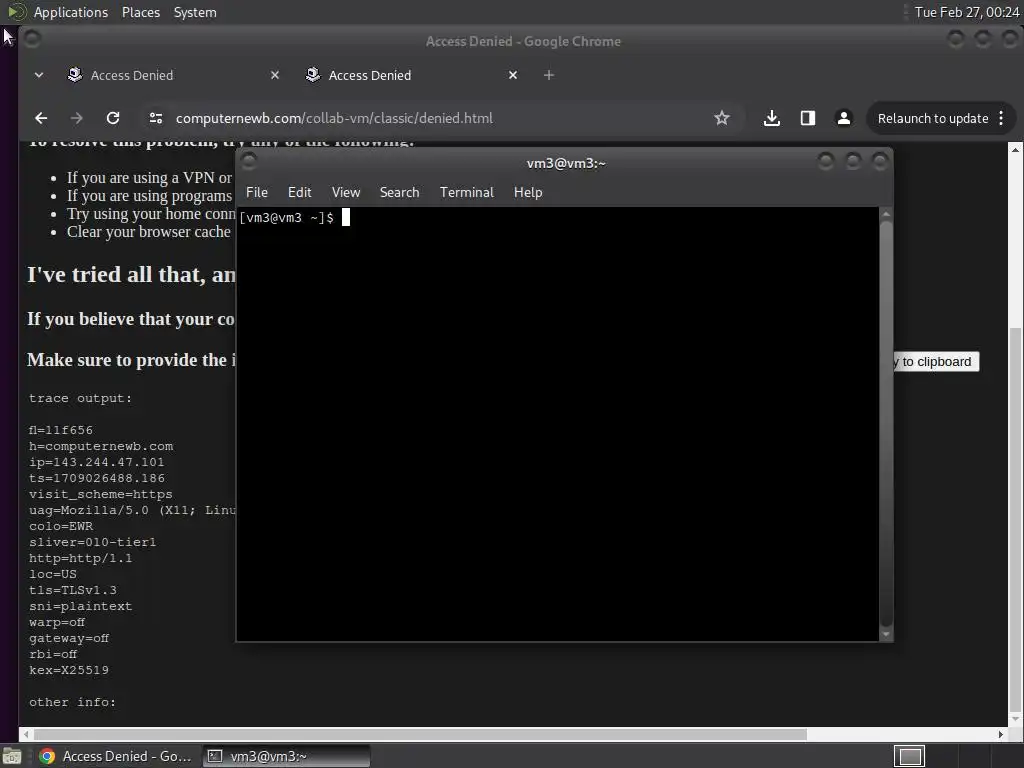Open the Places menu
Screen dimensions: 1024x768
[140, 12]
